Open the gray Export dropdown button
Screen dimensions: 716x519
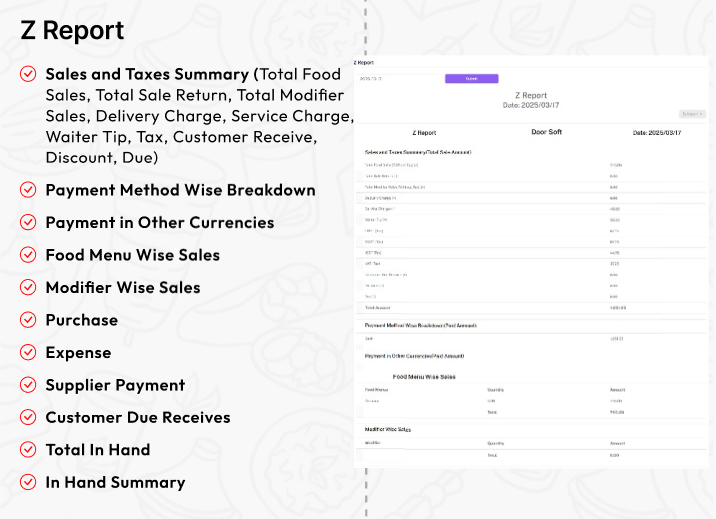[x=692, y=114]
